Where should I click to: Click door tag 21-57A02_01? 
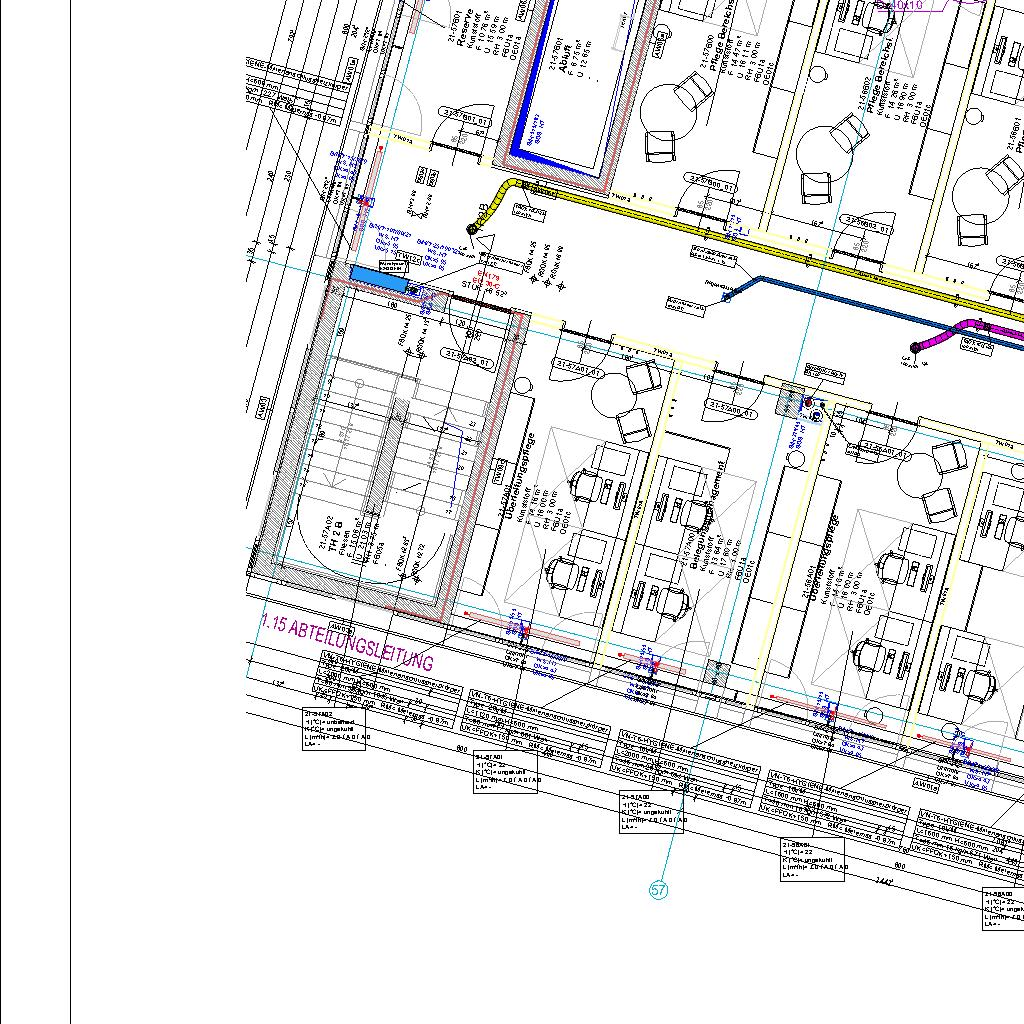pyautogui.click(x=467, y=356)
